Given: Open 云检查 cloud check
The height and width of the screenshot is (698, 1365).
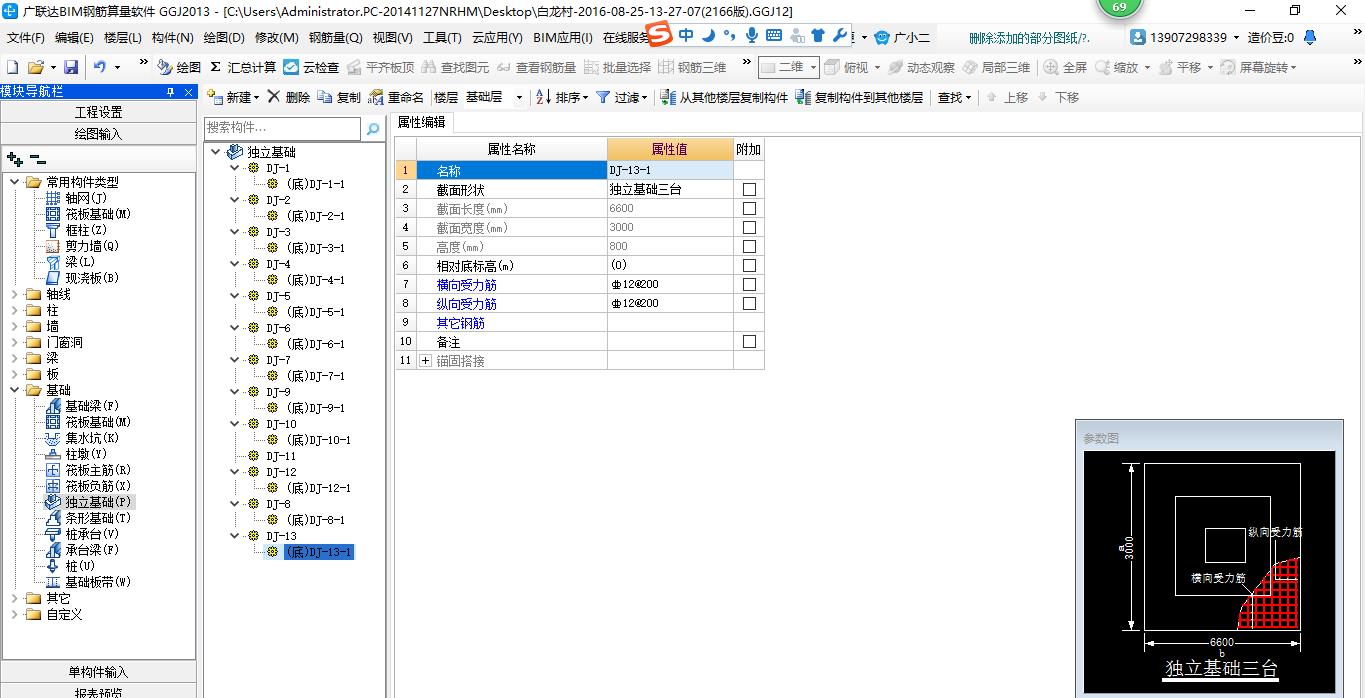Looking at the screenshot, I should point(311,67).
